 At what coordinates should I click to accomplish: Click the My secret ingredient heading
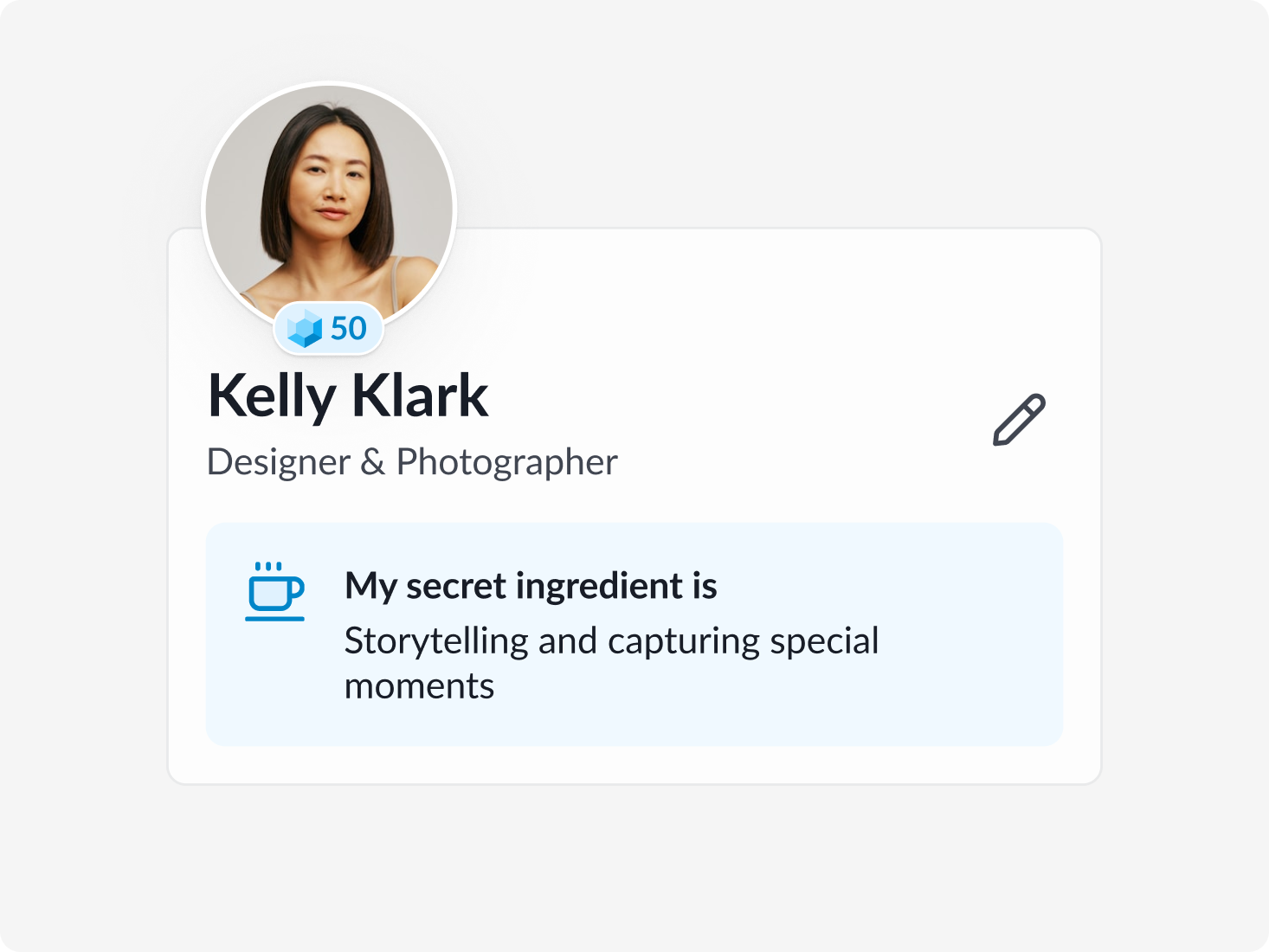pos(531,586)
